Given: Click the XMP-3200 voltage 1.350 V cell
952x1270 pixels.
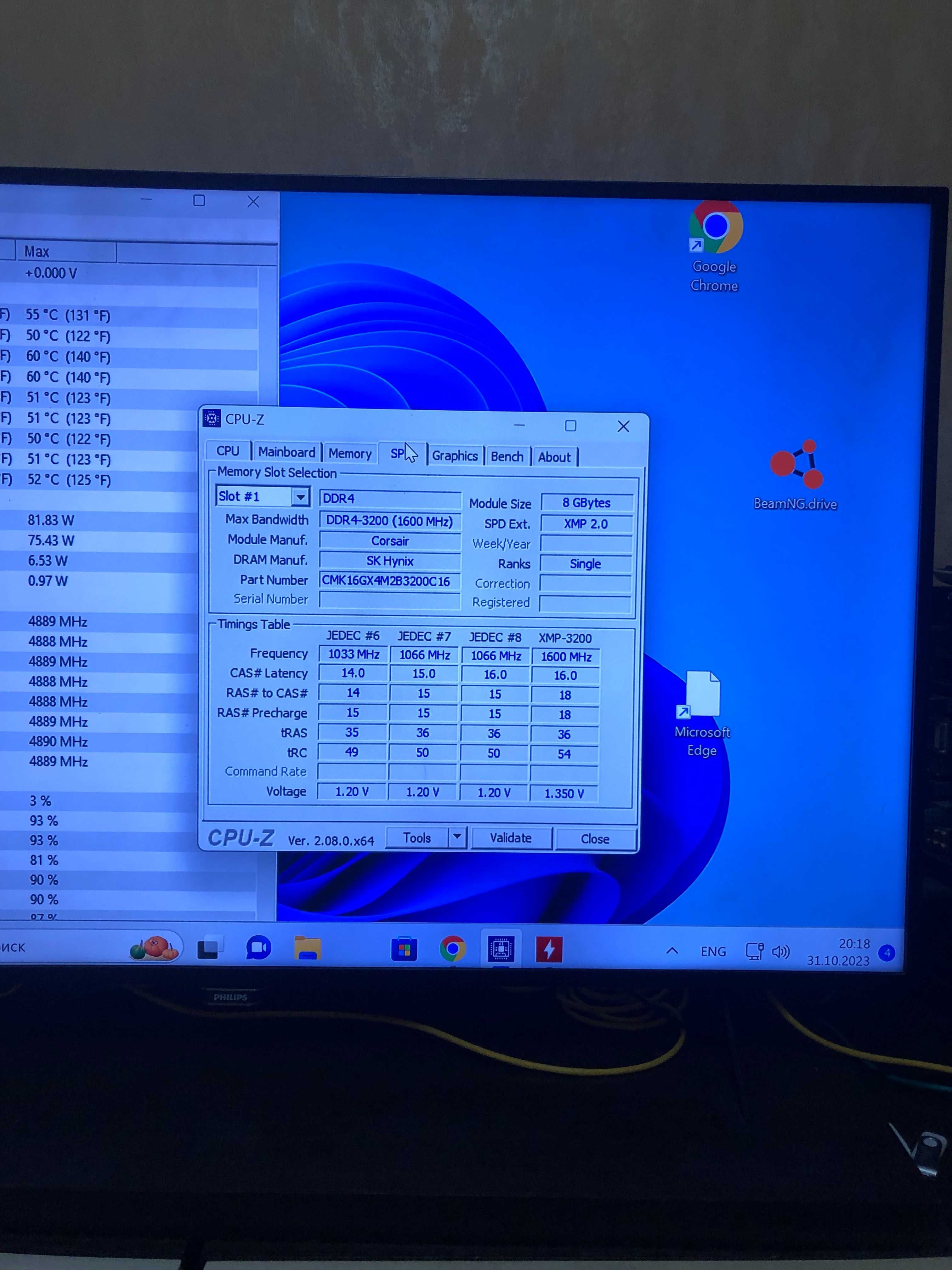Looking at the screenshot, I should pos(564,793).
